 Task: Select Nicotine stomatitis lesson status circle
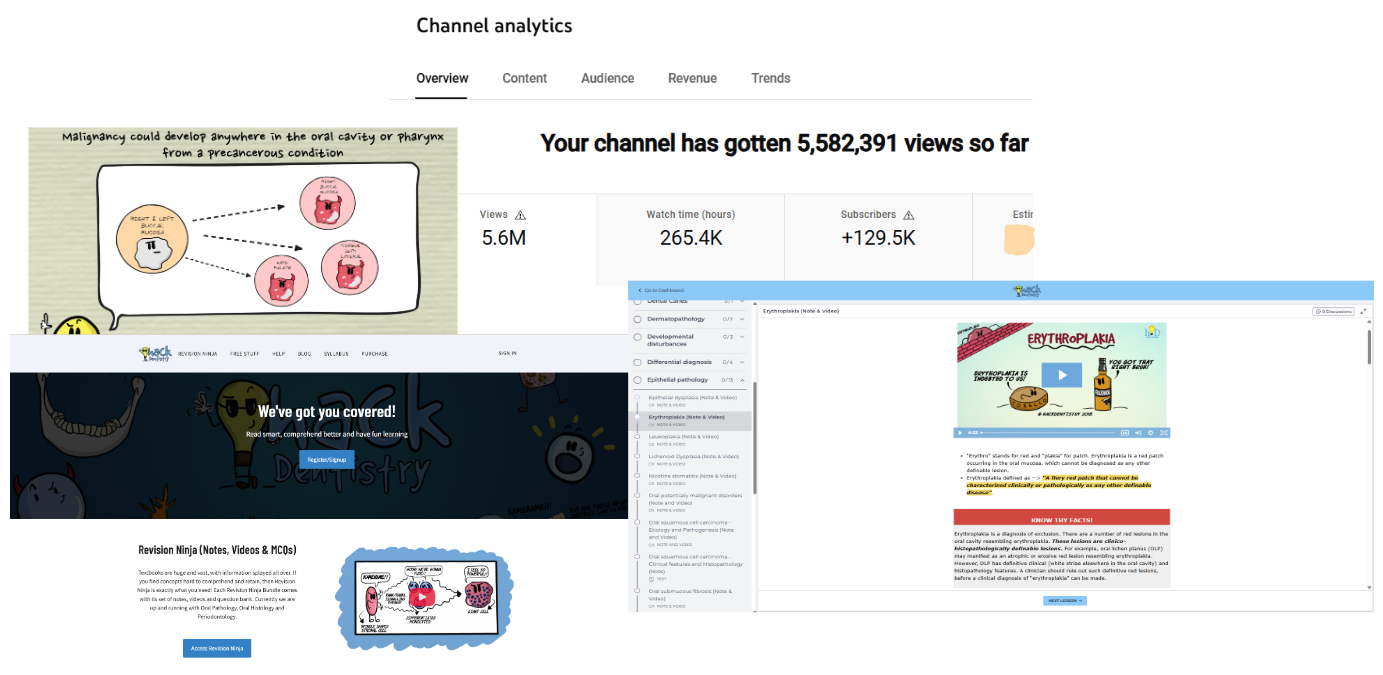638,476
